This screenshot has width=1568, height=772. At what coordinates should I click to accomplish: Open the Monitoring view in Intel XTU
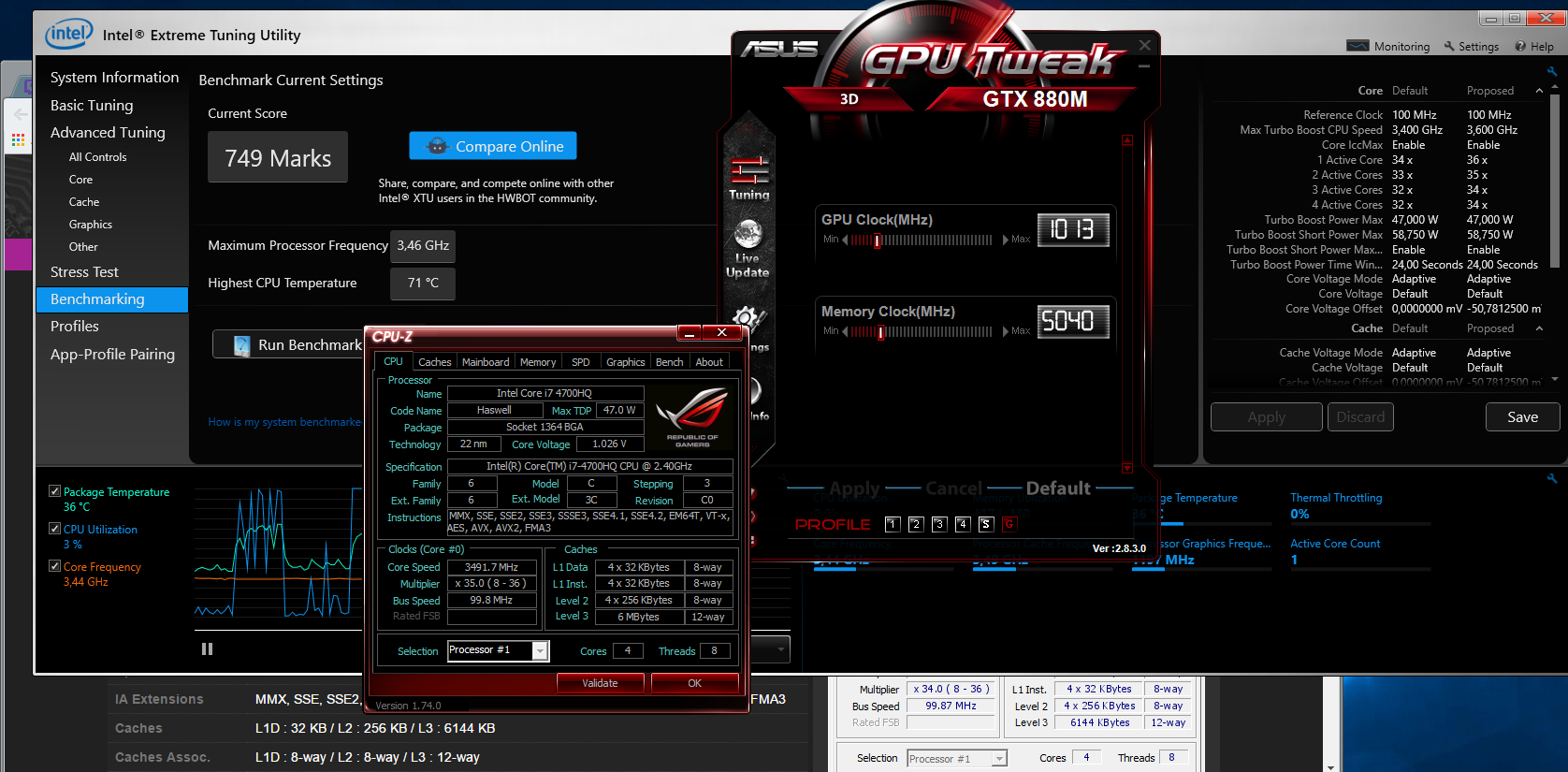(1388, 46)
